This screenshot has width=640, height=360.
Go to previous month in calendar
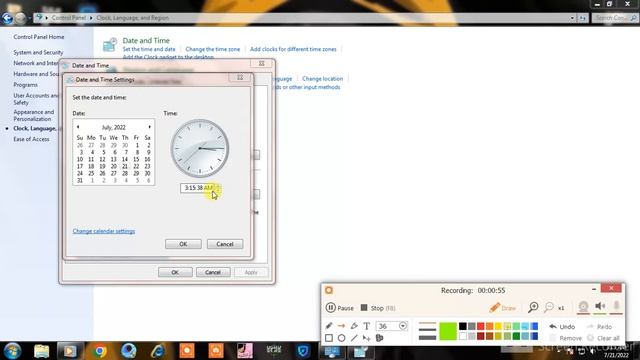[78, 127]
